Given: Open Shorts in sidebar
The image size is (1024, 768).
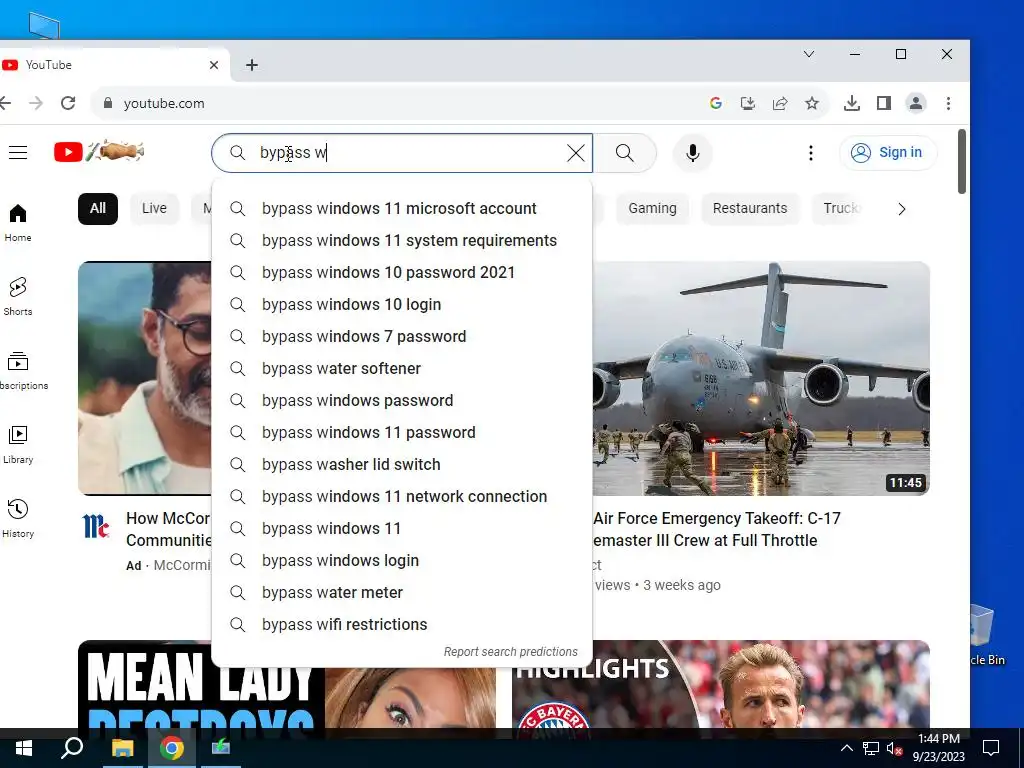Looking at the screenshot, I should pos(18,297).
